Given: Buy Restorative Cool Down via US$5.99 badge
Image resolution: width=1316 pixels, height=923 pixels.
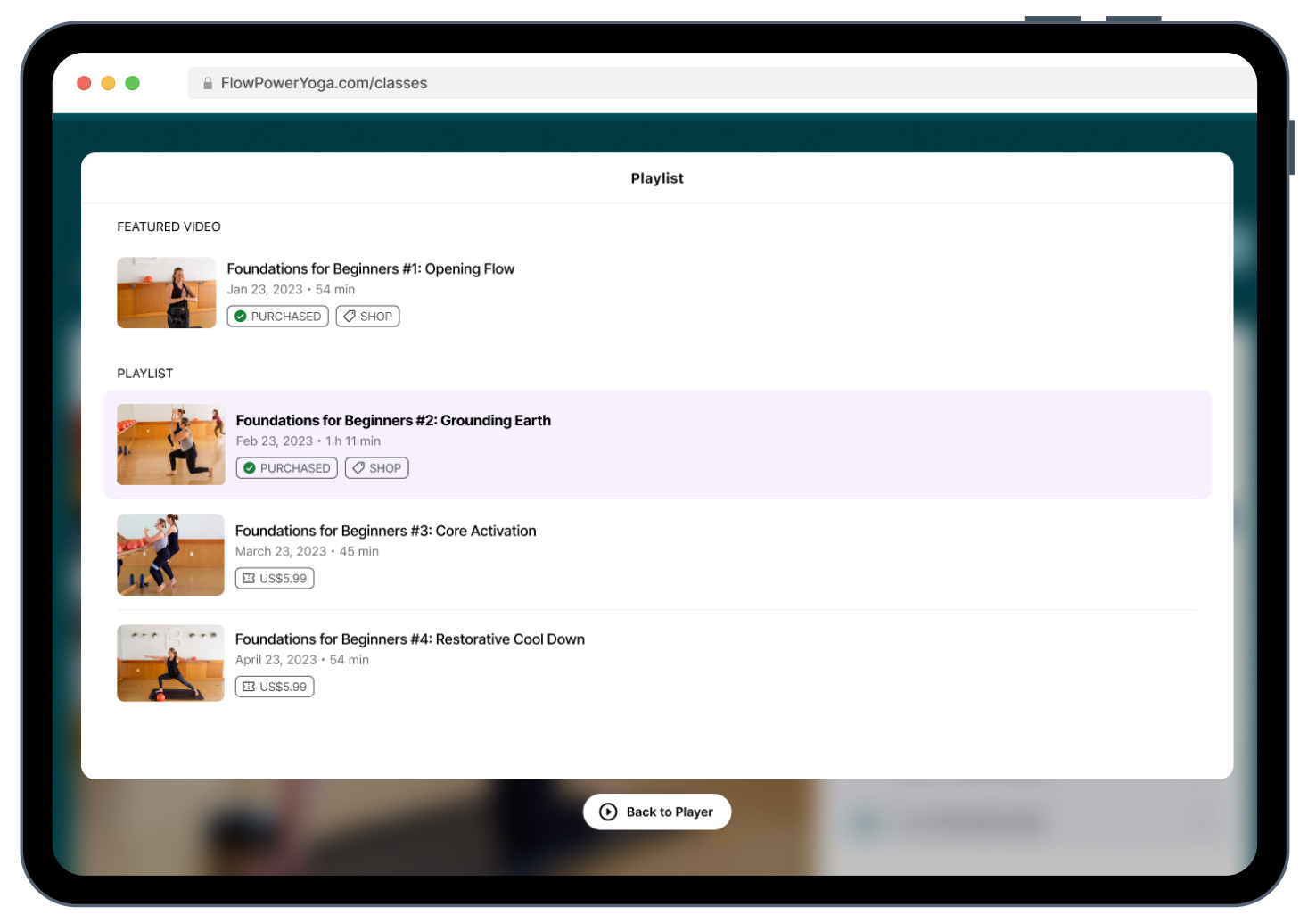Looking at the screenshot, I should click(275, 687).
